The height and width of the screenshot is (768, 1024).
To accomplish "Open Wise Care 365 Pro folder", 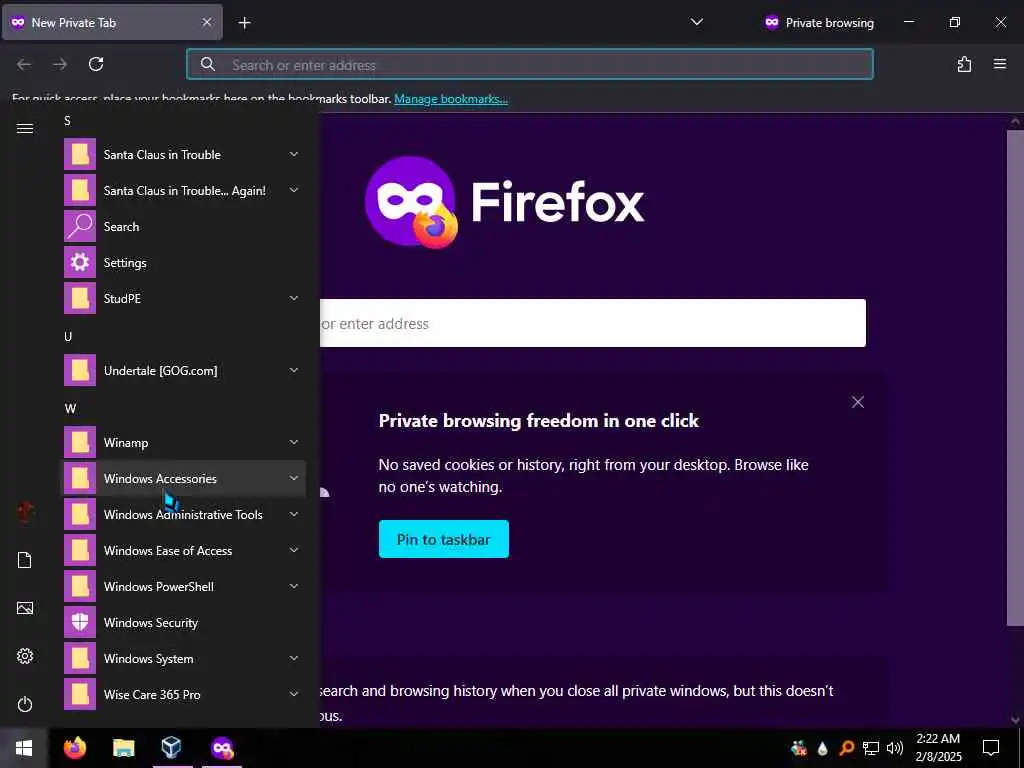I will 183,695.
